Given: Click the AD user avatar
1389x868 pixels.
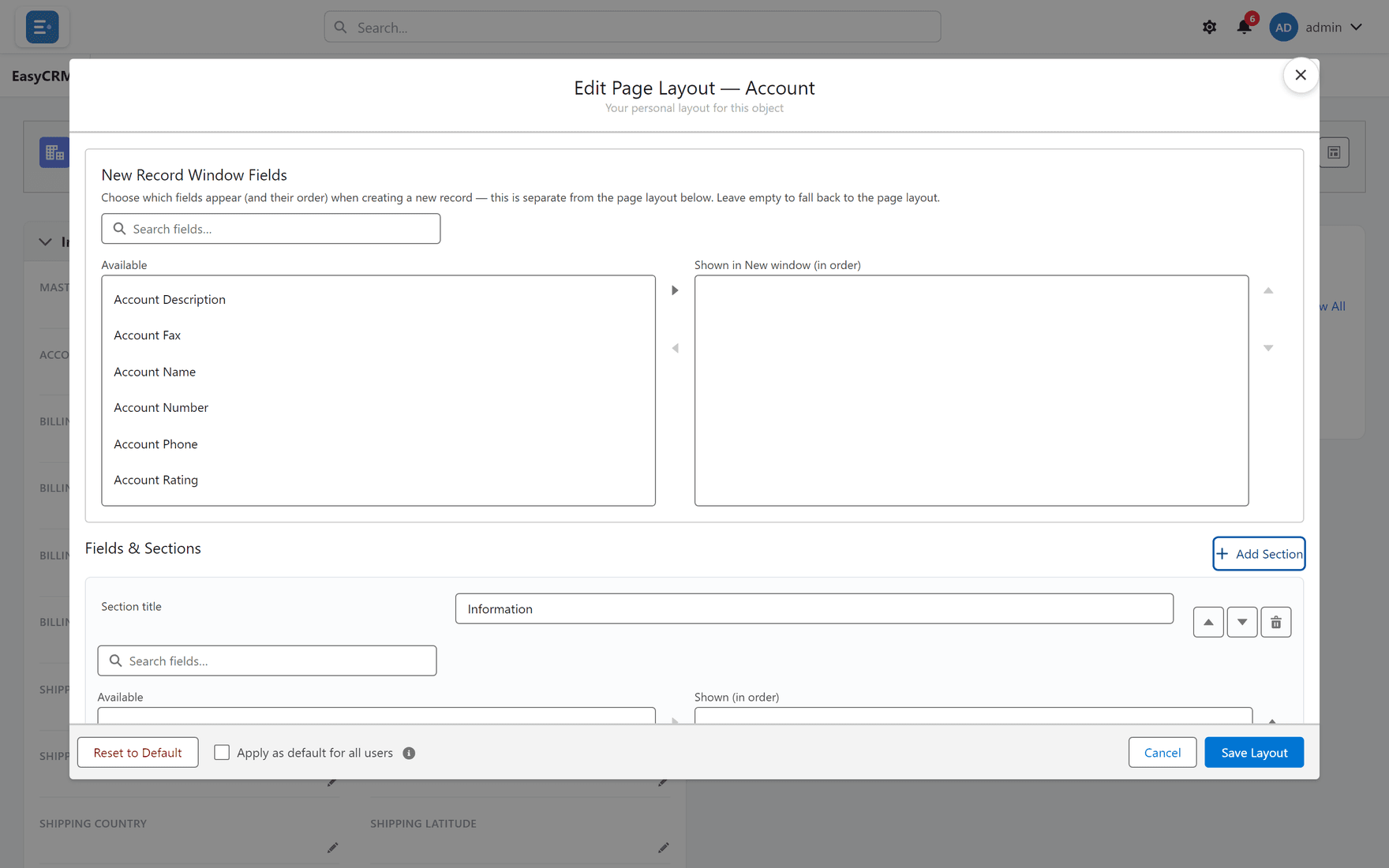Looking at the screenshot, I should click(x=1283, y=27).
